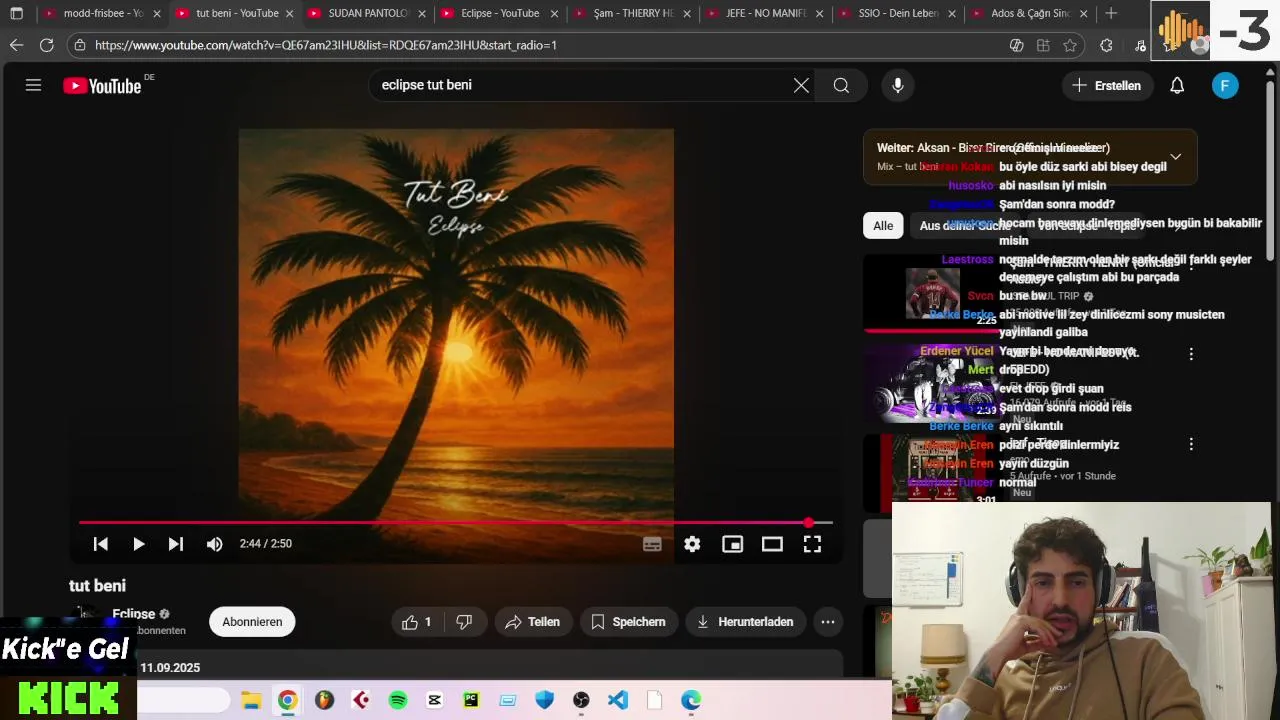
Task: Clear the search box with the X
Action: pyautogui.click(x=801, y=85)
